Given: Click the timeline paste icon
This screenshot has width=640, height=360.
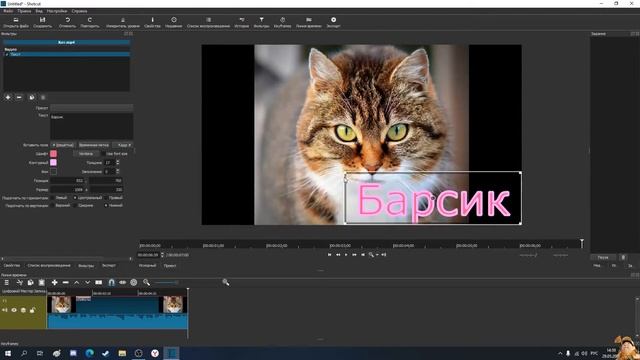Looking at the screenshot, I should click(x=42, y=282).
